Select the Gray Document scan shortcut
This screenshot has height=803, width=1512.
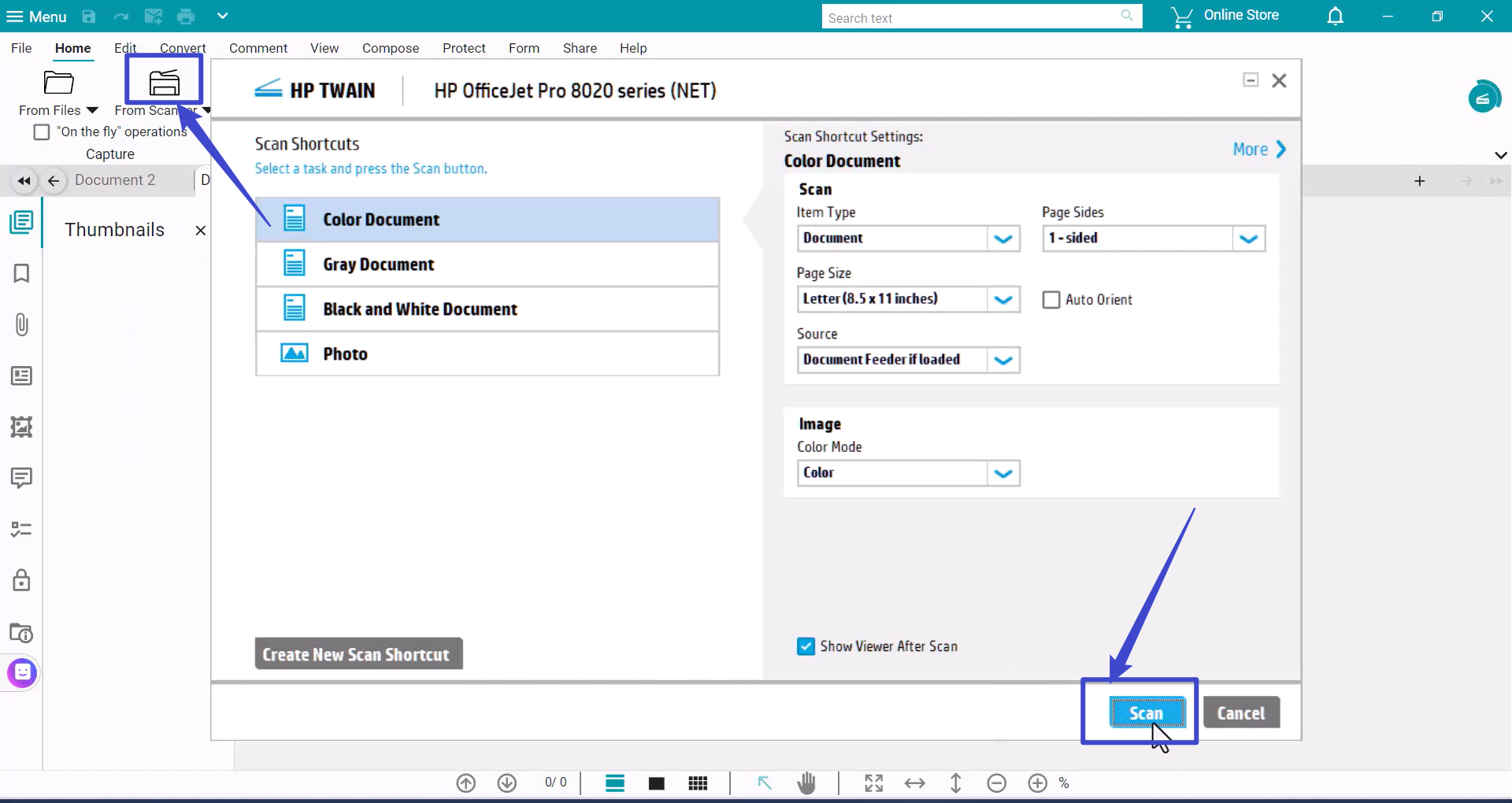tap(487, 265)
